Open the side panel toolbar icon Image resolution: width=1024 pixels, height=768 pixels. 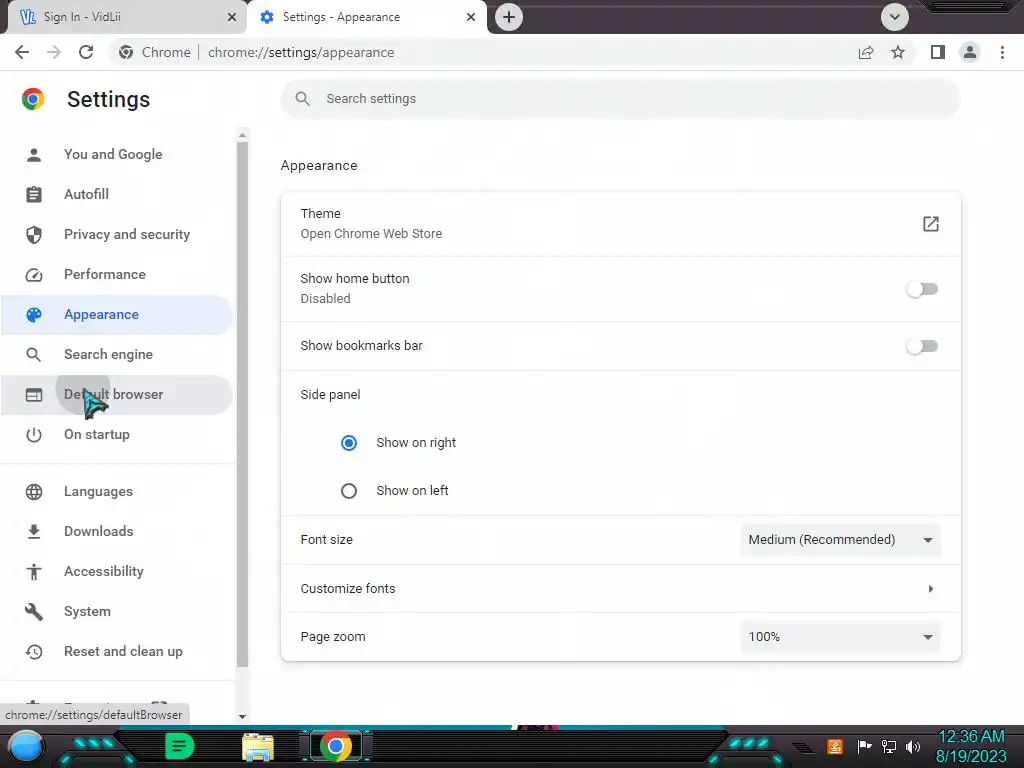tap(938, 52)
